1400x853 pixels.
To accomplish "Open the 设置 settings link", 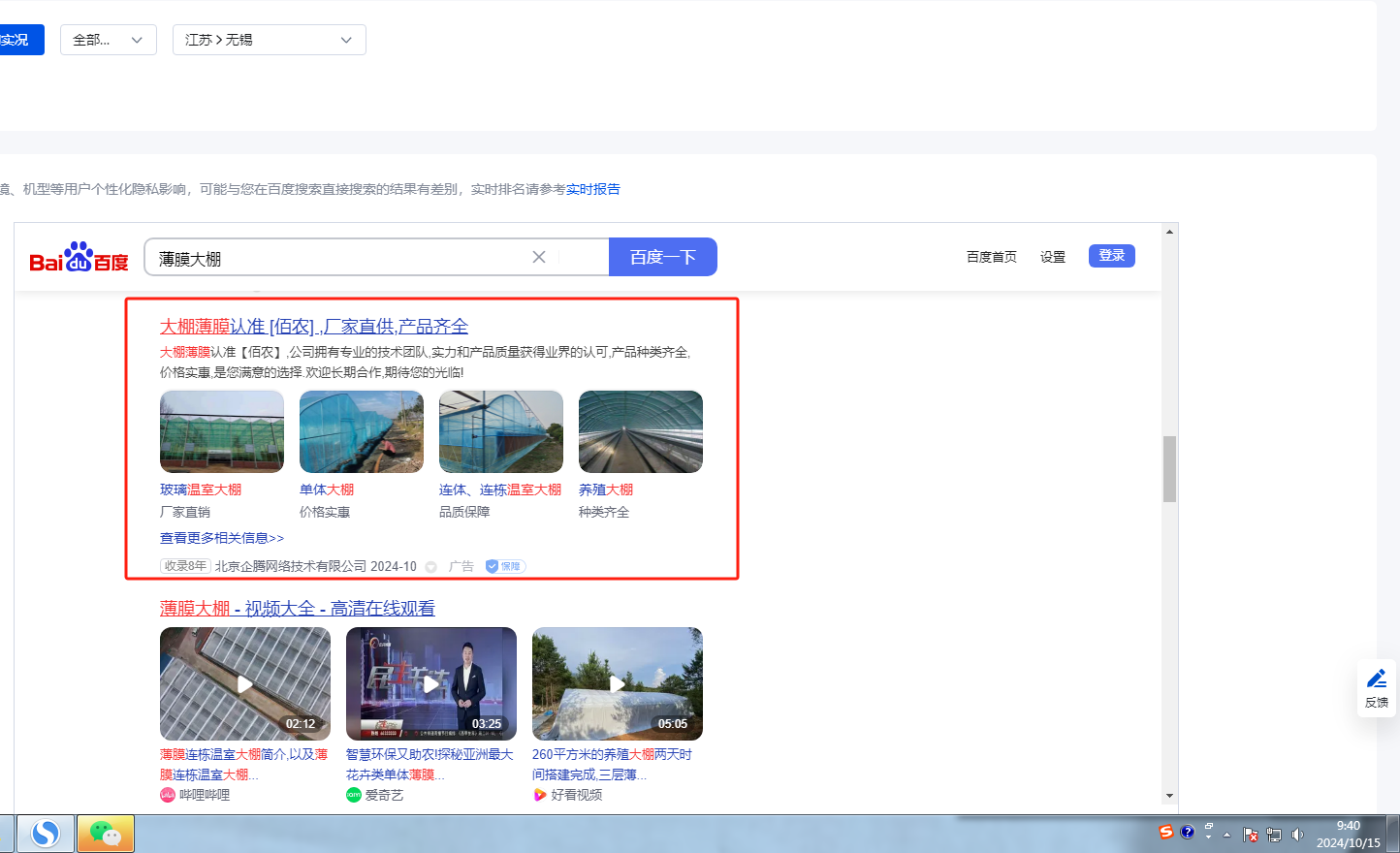I will [x=1053, y=257].
